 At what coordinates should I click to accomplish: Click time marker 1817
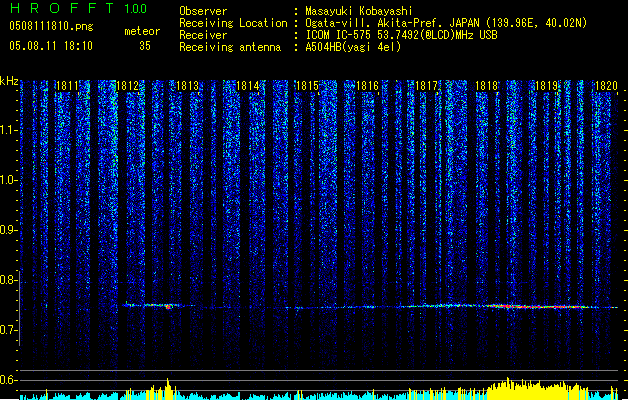point(426,86)
